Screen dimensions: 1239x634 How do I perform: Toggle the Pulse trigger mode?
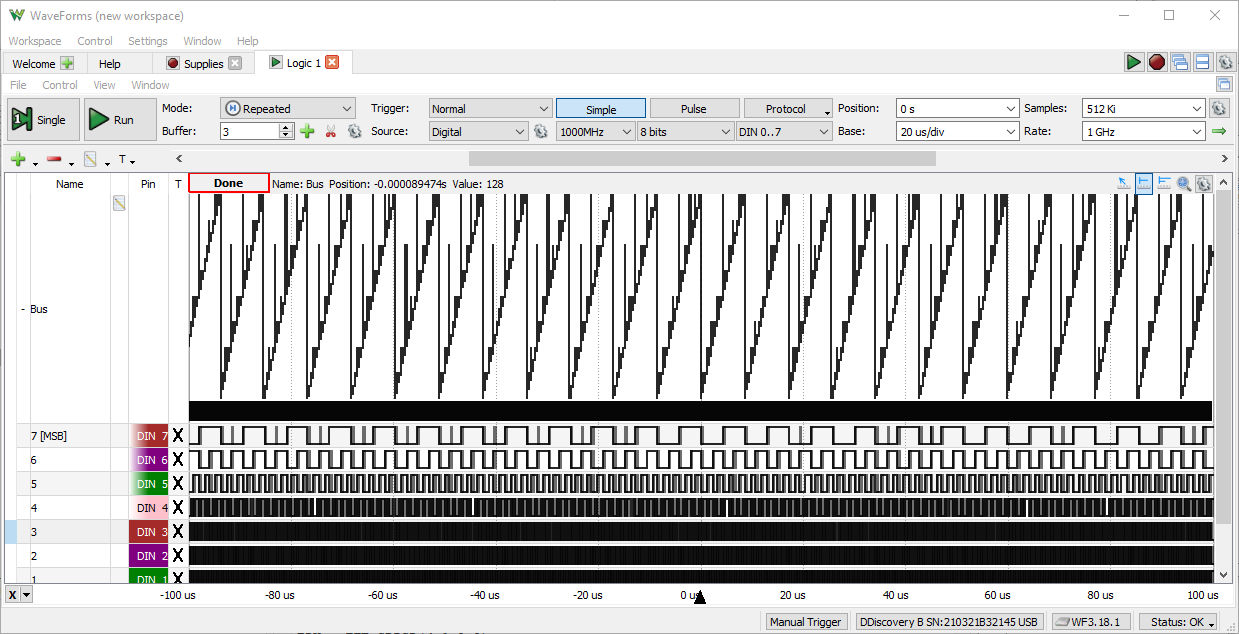pos(694,109)
